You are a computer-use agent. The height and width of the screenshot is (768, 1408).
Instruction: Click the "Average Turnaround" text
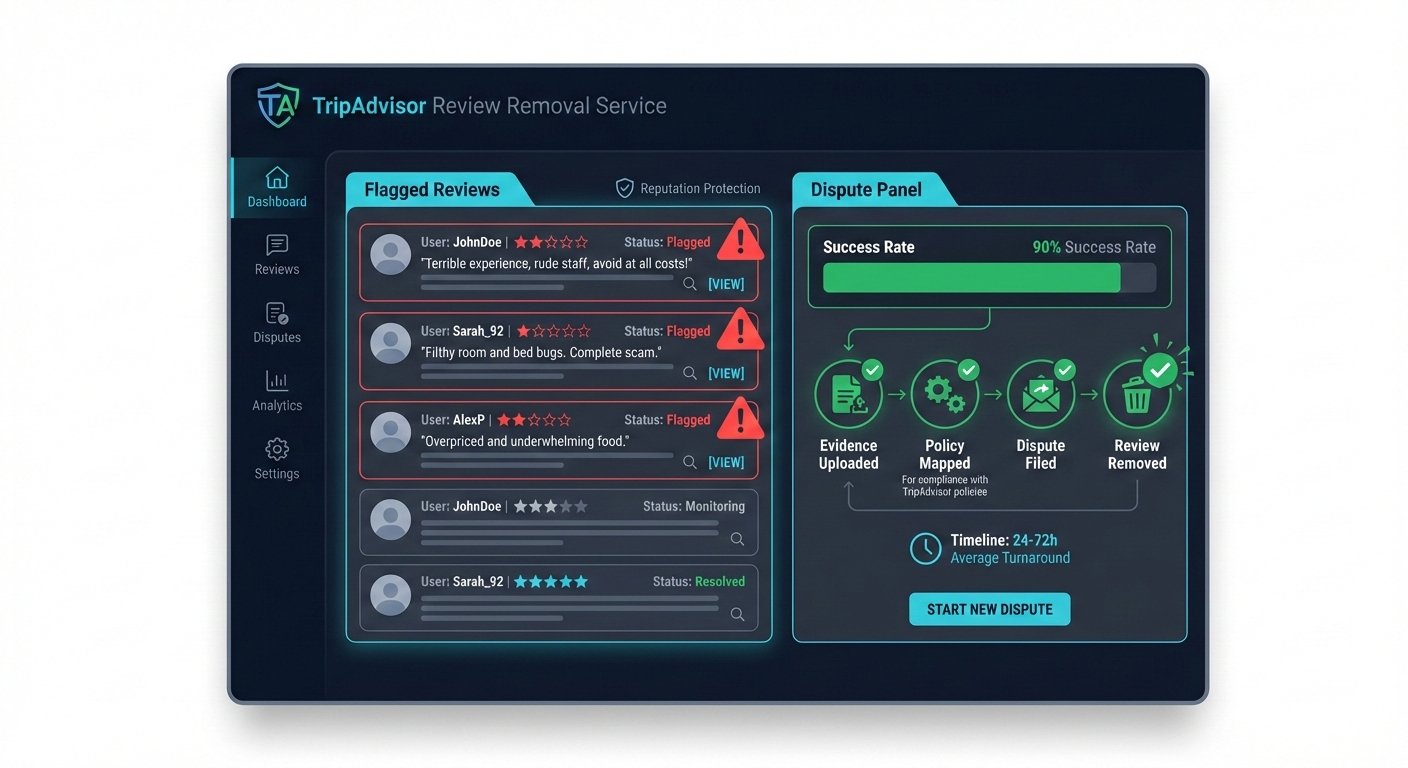pos(1010,558)
